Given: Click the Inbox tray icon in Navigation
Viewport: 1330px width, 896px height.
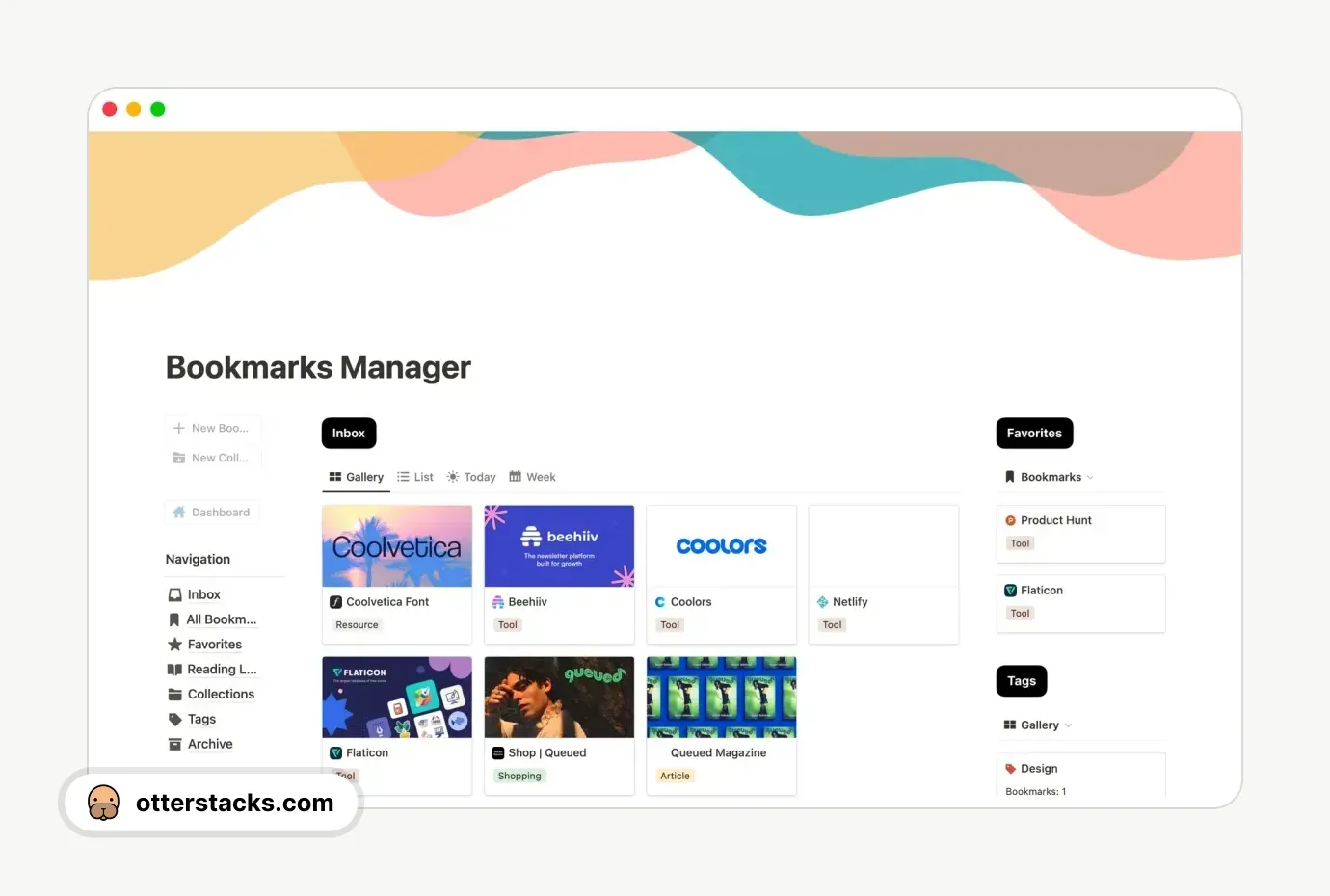Looking at the screenshot, I should pyautogui.click(x=175, y=594).
